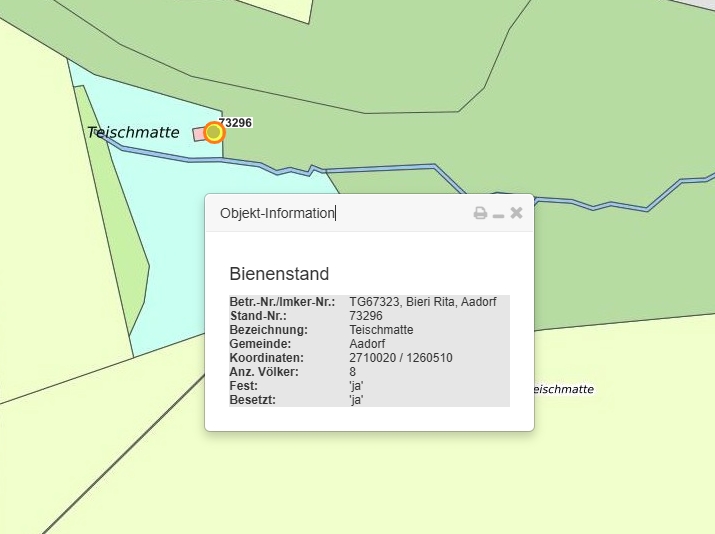Click the orange bee stand marker
This screenshot has height=534, width=715.
coord(214,132)
